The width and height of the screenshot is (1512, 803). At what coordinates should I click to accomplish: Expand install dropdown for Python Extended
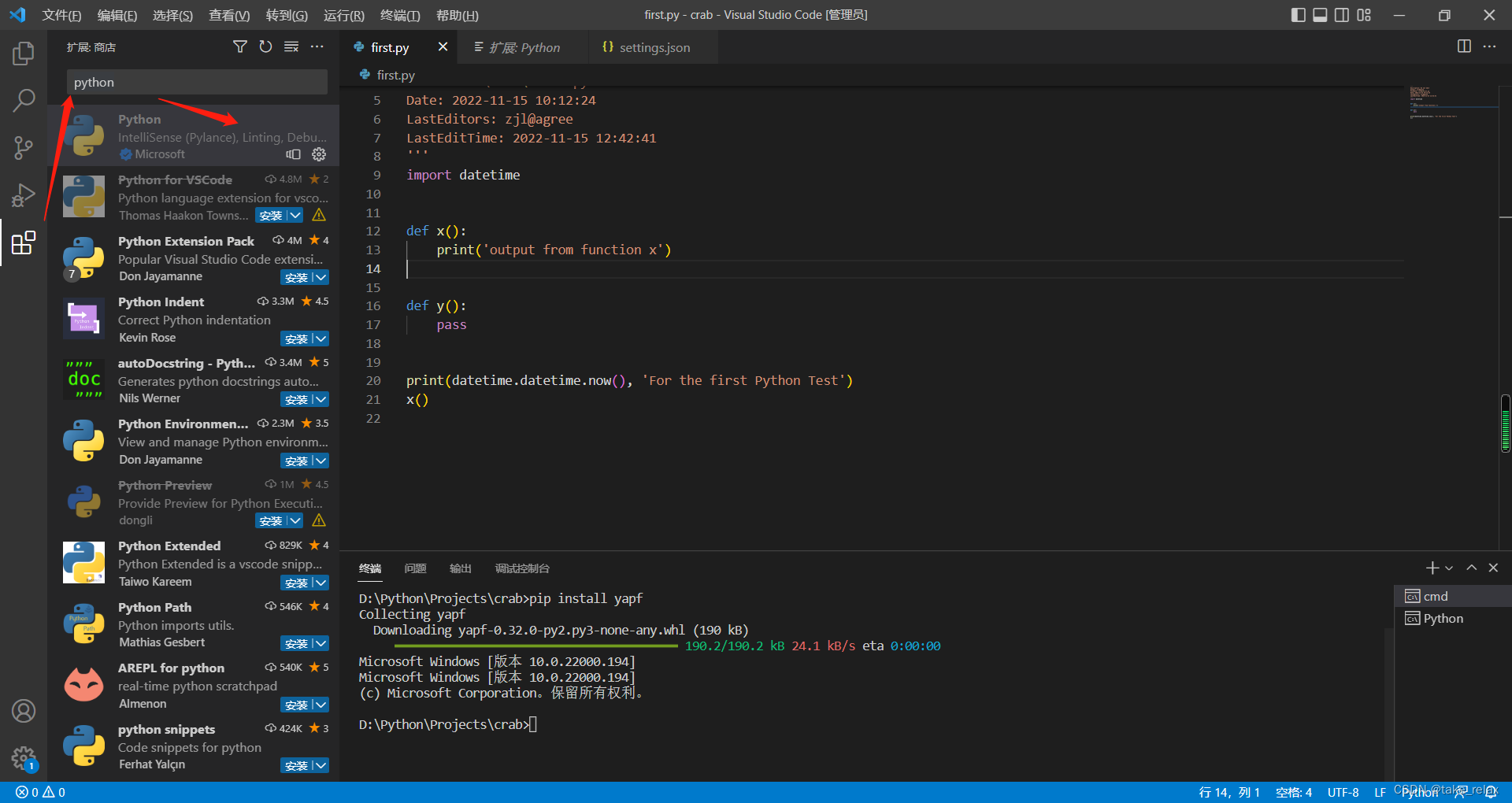(321, 583)
